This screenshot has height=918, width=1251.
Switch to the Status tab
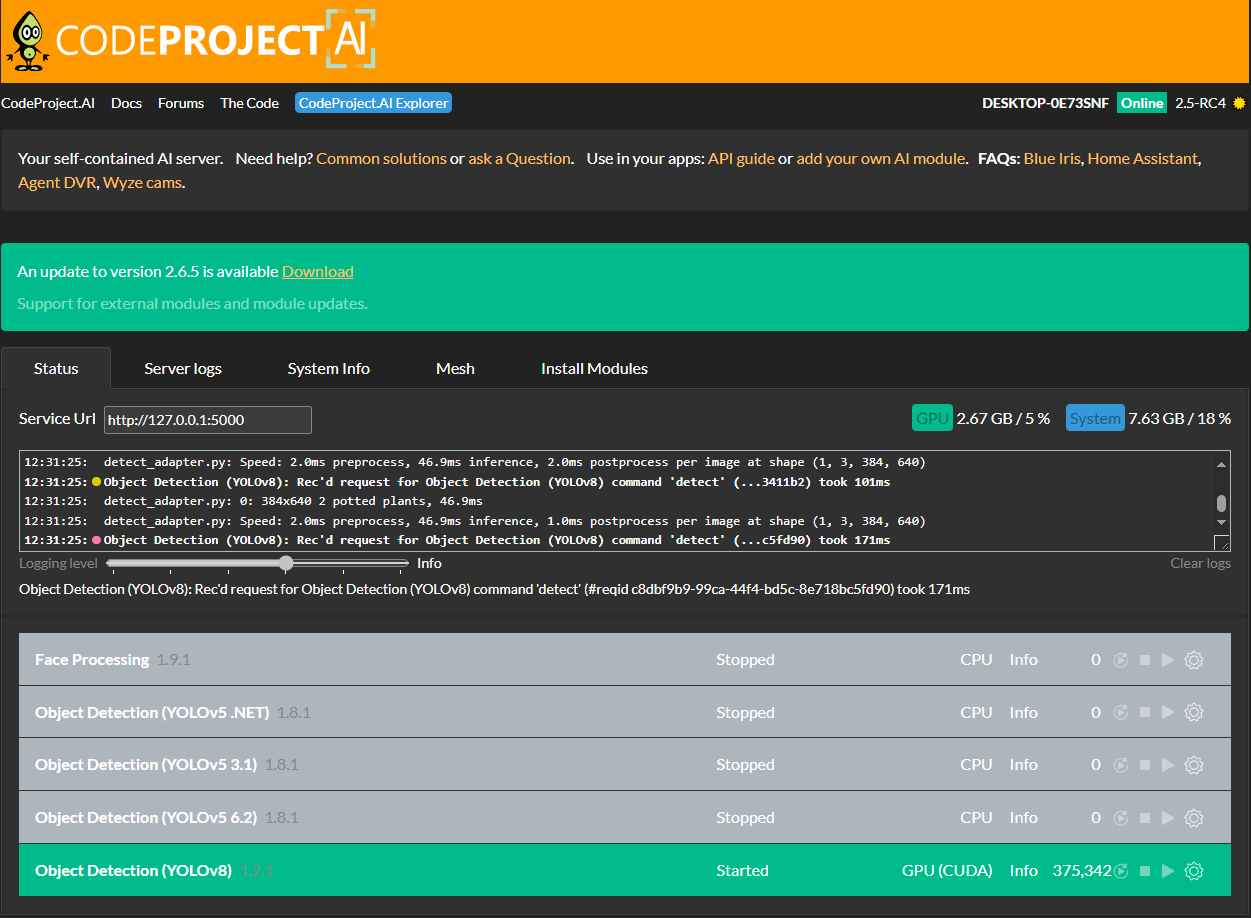point(56,368)
